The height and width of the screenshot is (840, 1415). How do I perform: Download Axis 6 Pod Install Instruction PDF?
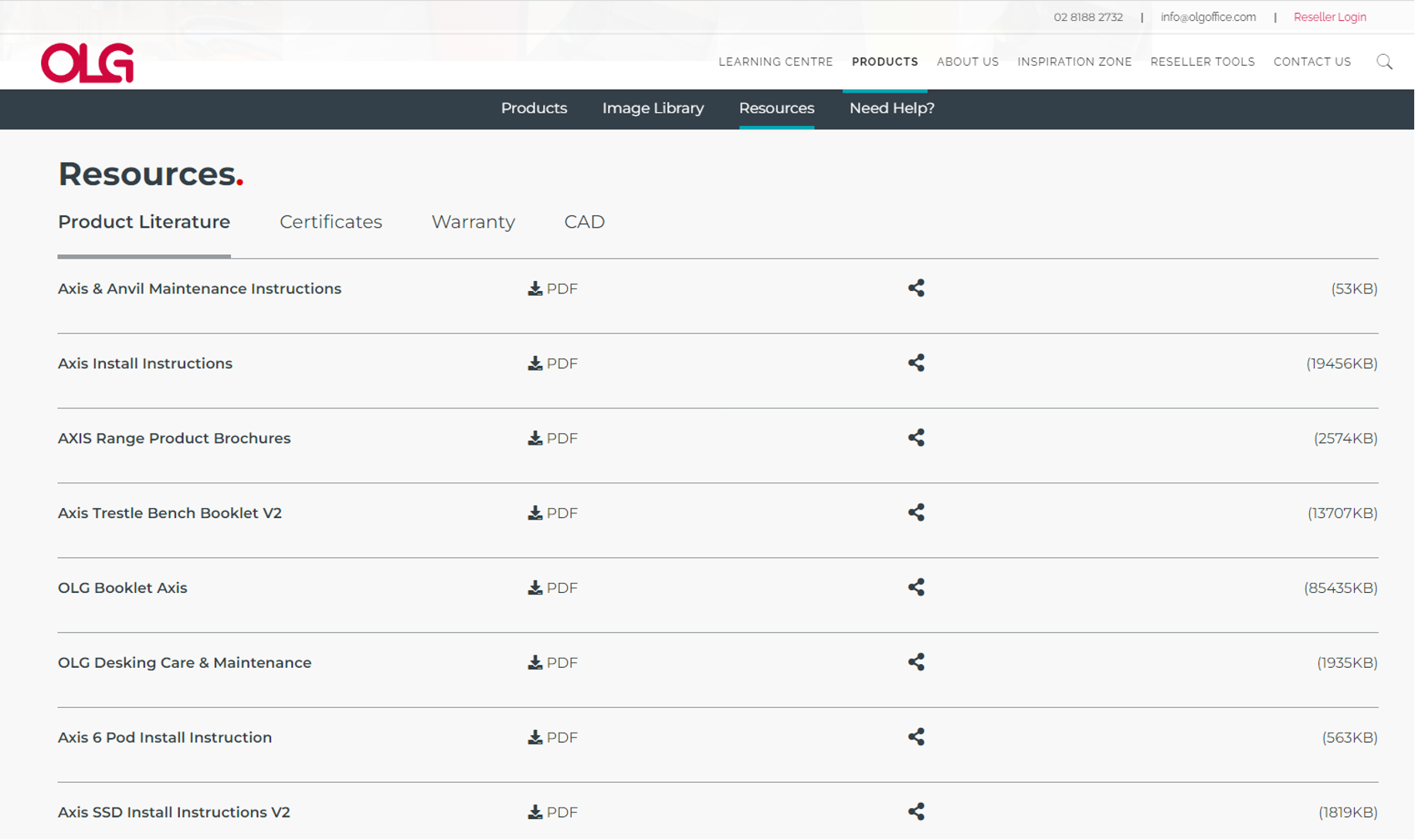coord(552,738)
